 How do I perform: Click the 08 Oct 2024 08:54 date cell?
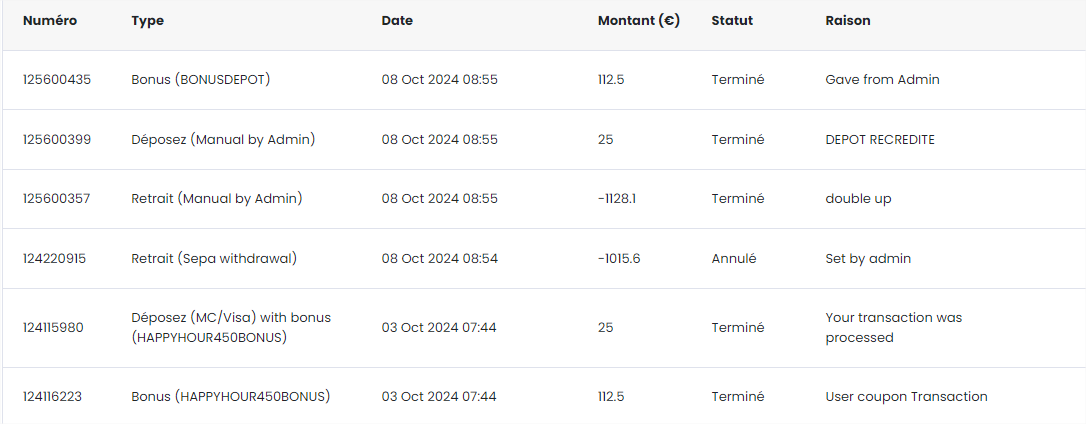tap(440, 259)
